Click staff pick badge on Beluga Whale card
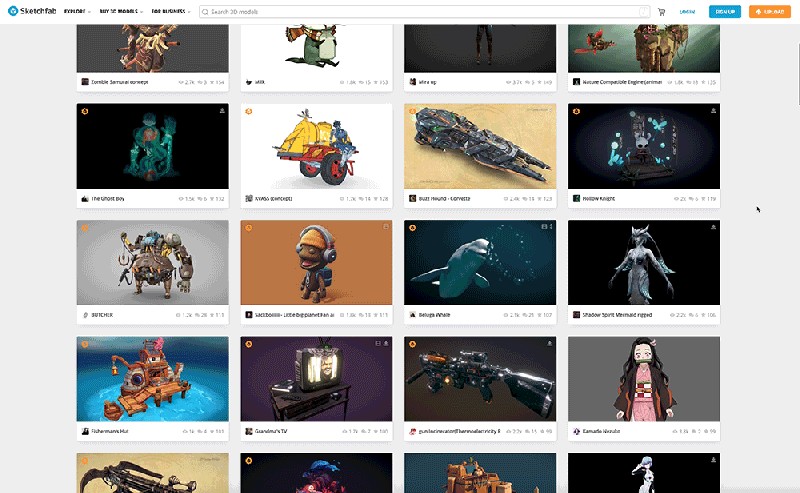The width and height of the screenshot is (800, 493). tap(412, 228)
